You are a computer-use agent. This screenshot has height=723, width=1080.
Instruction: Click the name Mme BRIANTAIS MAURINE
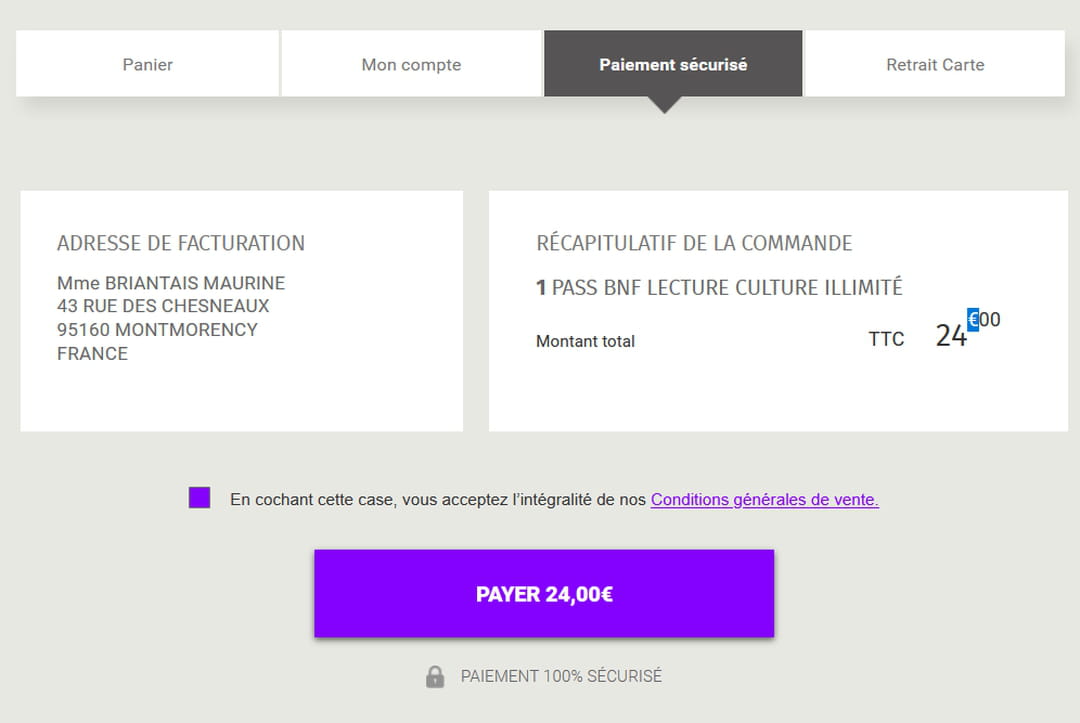click(x=171, y=283)
